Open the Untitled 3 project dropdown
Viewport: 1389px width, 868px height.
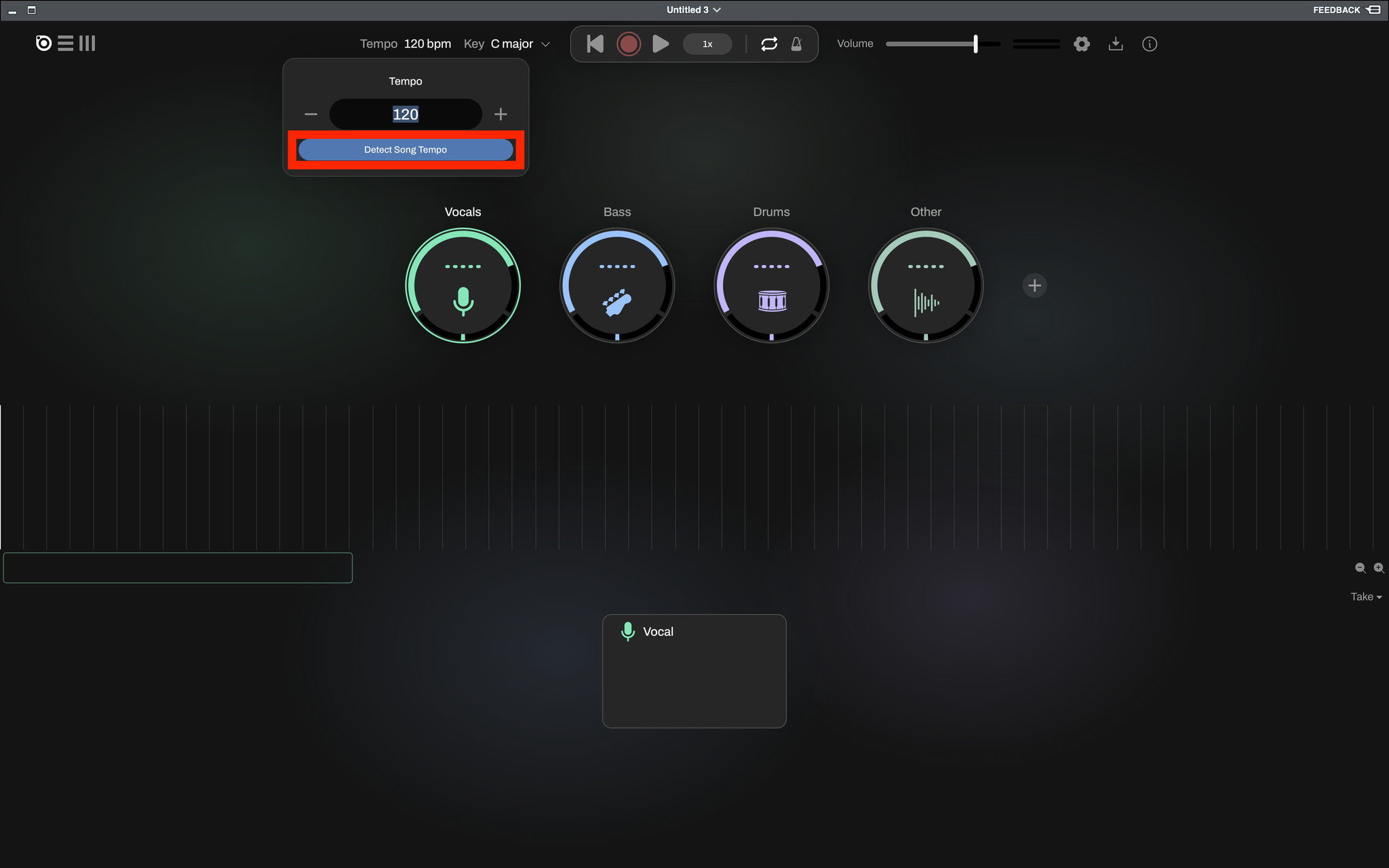694,9
